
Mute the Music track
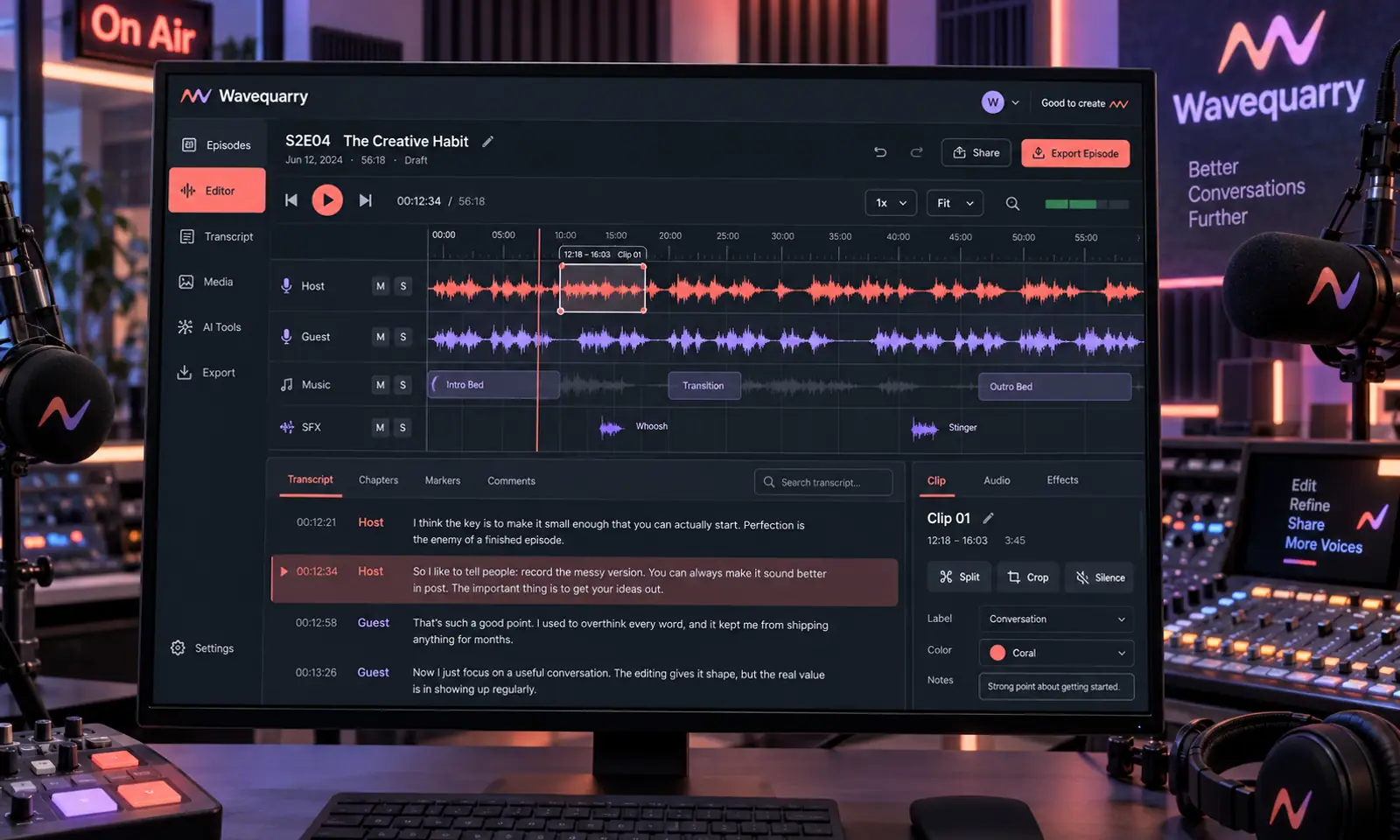coord(381,385)
